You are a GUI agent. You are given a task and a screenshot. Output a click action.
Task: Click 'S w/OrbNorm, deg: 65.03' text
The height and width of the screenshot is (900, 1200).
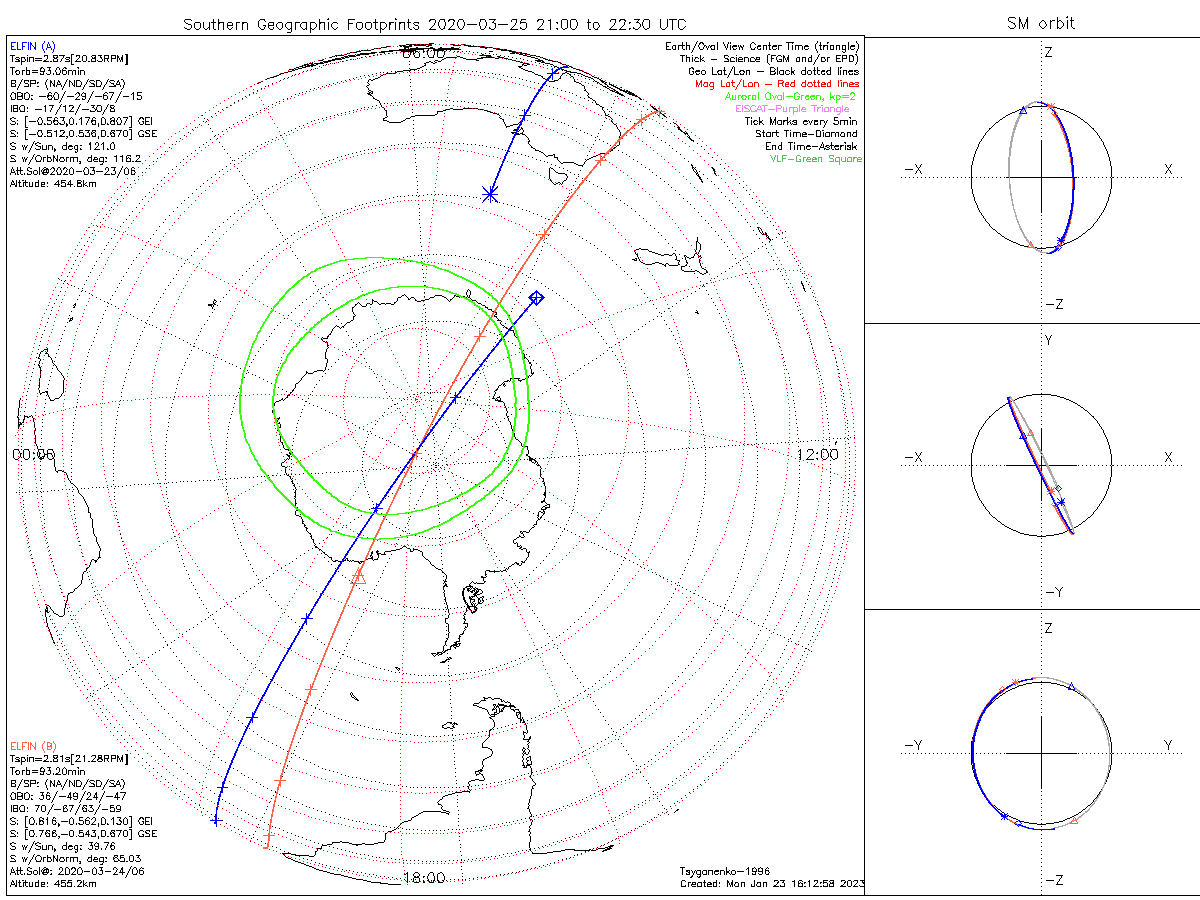75,858
